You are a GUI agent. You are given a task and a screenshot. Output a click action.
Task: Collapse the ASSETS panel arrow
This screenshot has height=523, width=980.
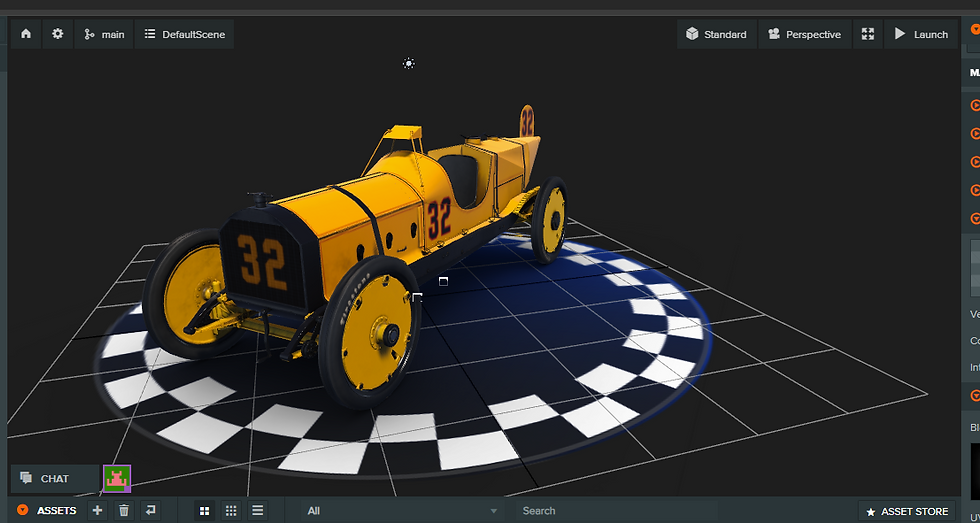[x=23, y=511]
